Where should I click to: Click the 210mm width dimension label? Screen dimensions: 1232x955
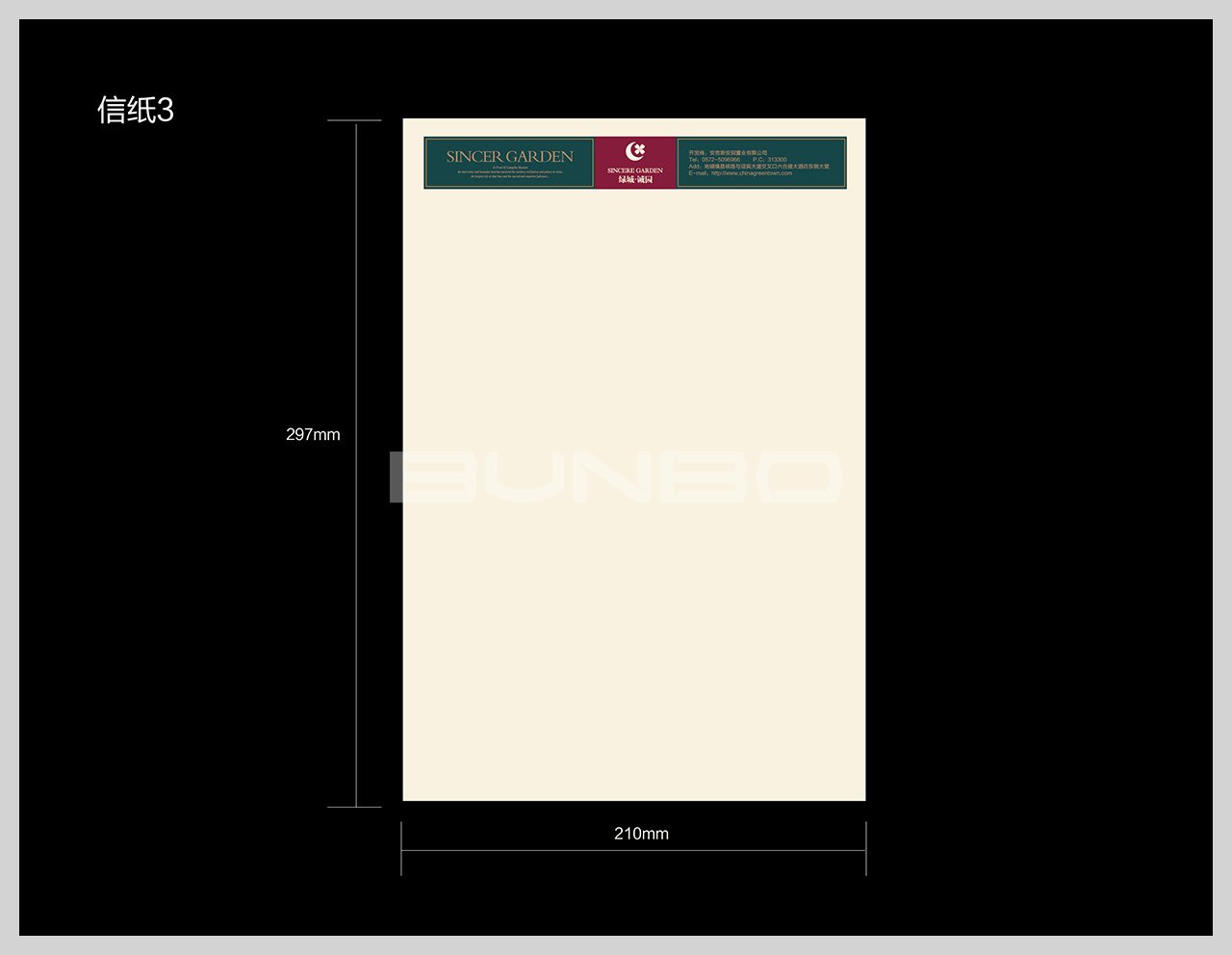641,834
